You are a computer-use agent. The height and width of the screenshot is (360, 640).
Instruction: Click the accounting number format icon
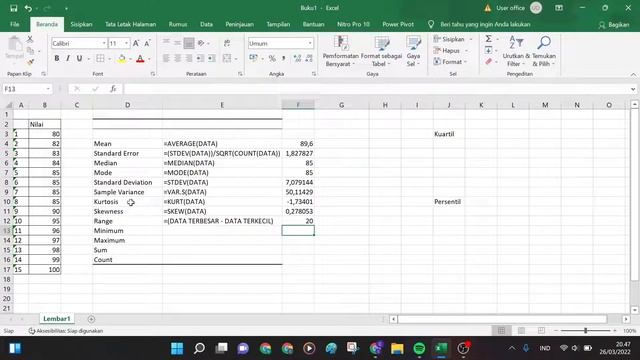point(253,59)
